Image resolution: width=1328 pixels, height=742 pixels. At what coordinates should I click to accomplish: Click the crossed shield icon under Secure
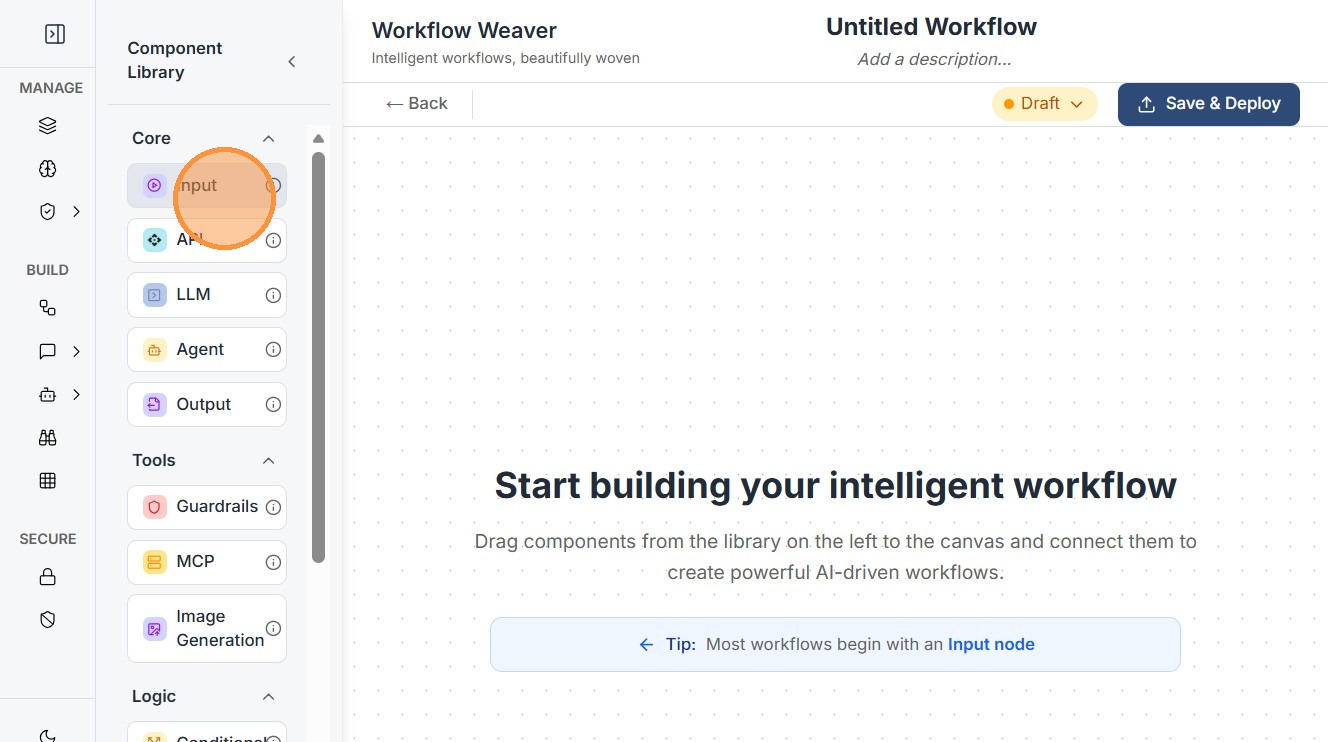47,620
